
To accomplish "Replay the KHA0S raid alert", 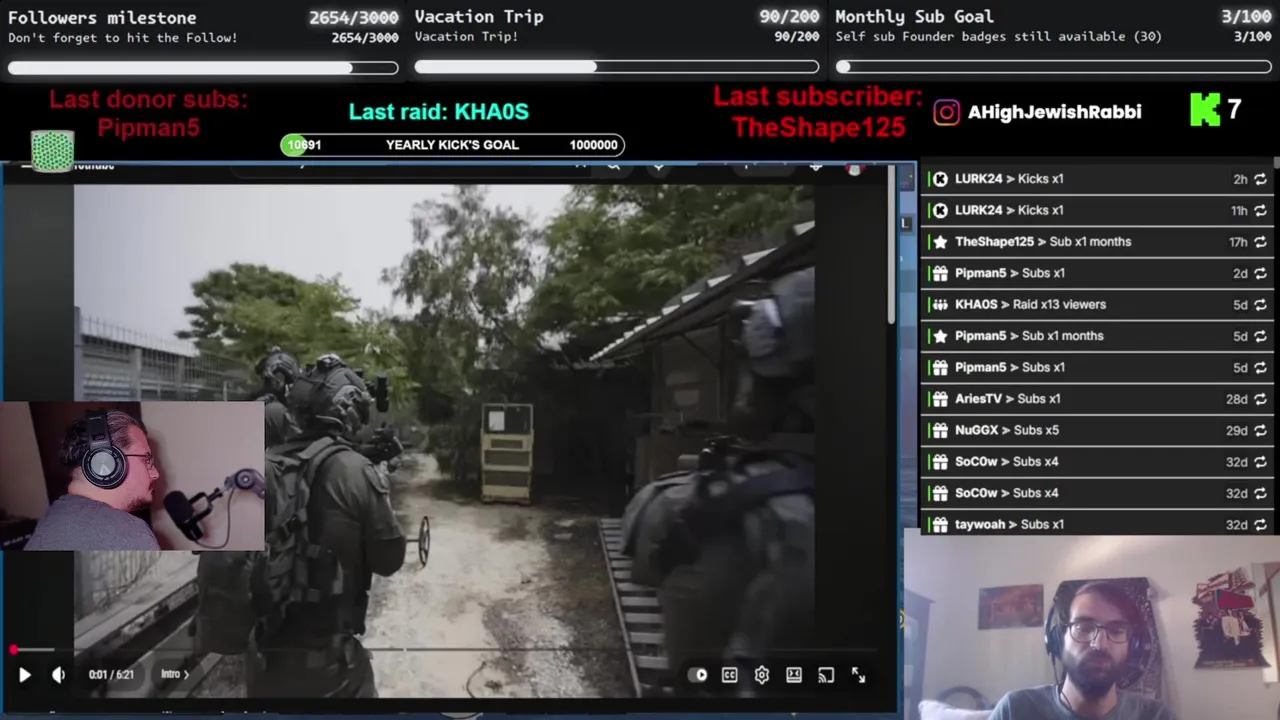I will (1260, 305).
